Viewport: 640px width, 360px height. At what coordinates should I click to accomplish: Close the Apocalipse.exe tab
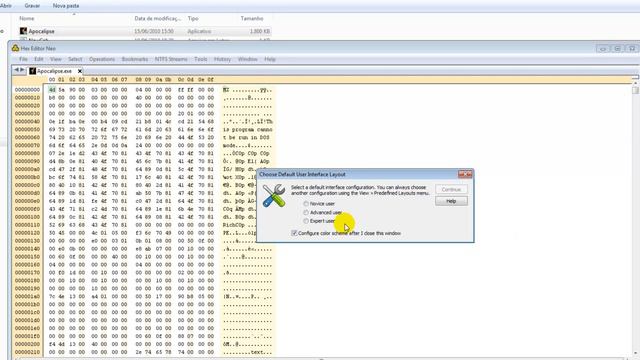pos(80,71)
